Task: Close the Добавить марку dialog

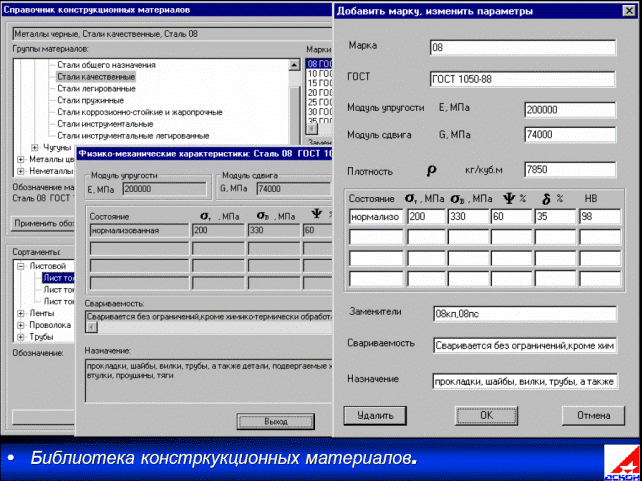Action: 628,11
